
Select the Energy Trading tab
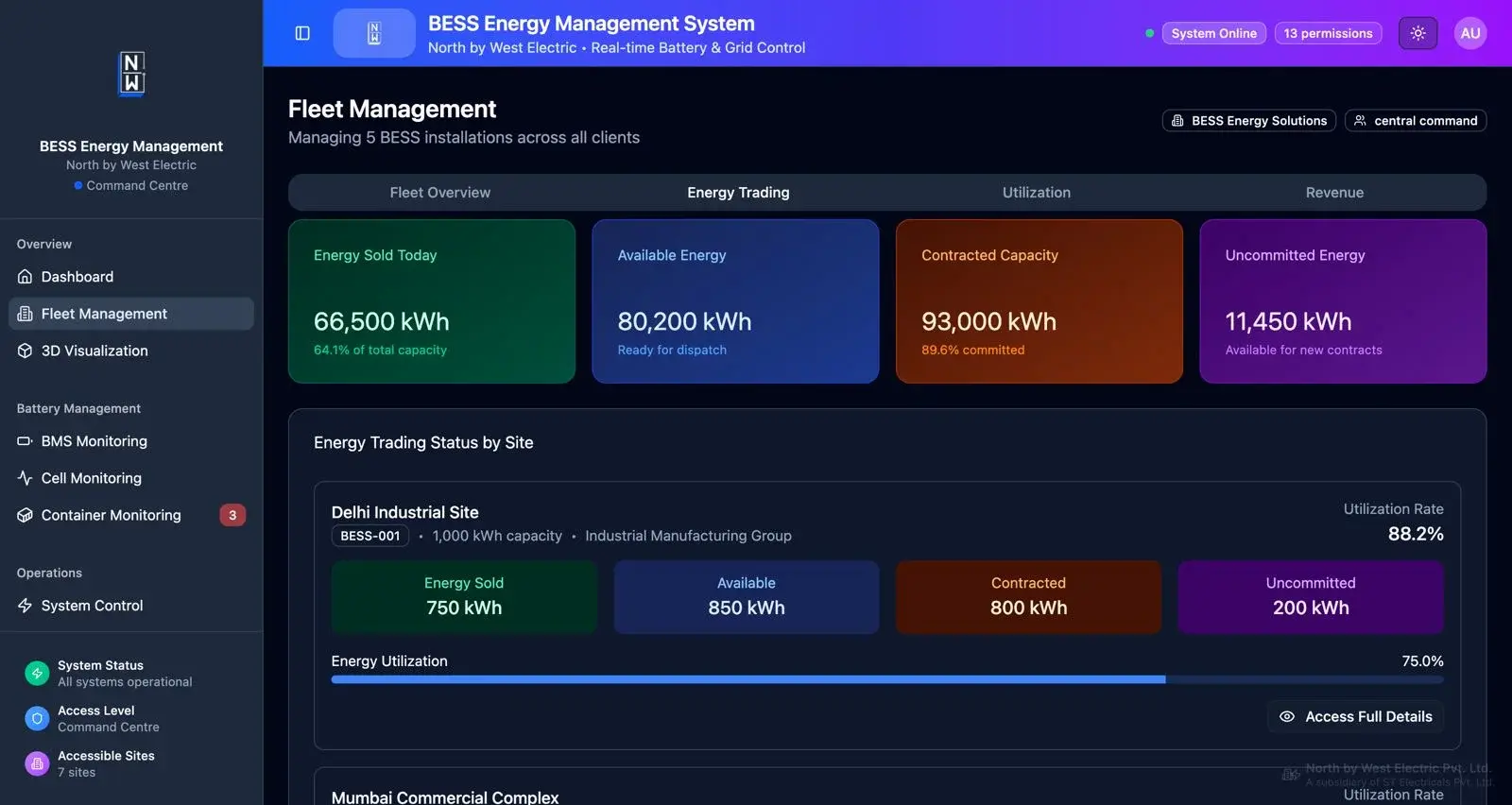[738, 193]
